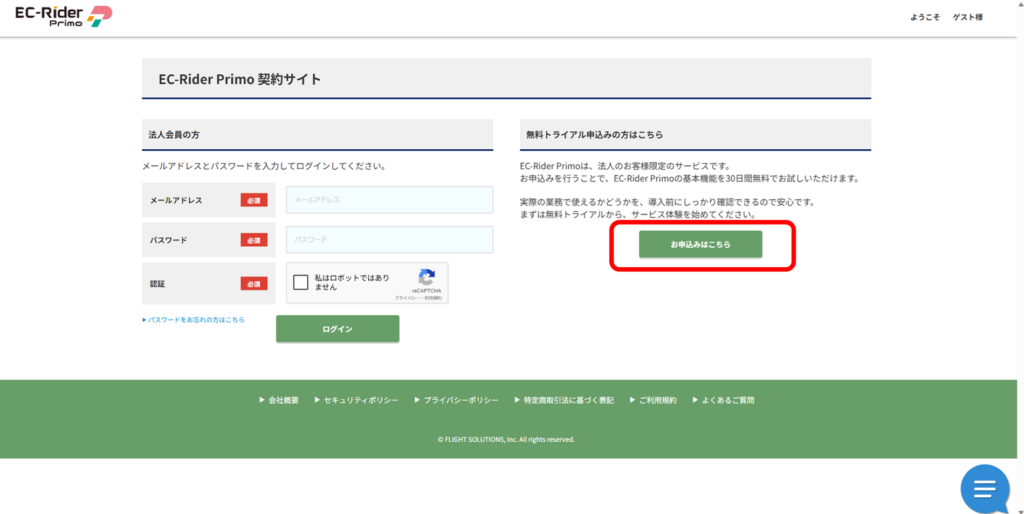
Task: View 特定商取引法に基づく表記 in the footer
Action: click(x=568, y=400)
